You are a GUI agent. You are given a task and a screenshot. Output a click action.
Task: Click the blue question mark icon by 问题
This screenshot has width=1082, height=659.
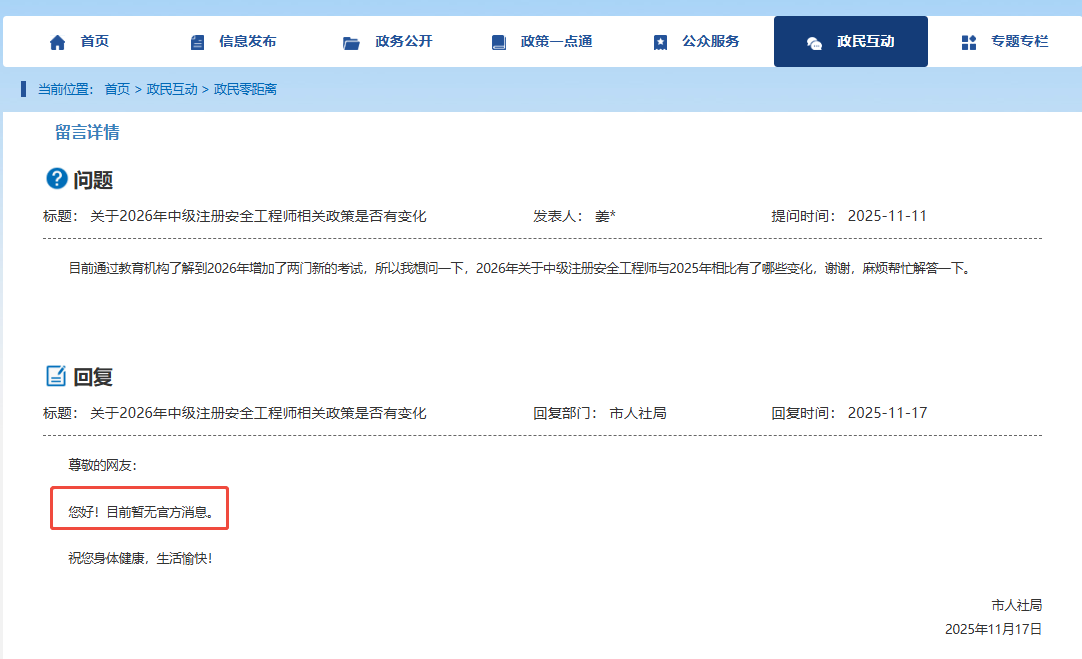click(57, 179)
